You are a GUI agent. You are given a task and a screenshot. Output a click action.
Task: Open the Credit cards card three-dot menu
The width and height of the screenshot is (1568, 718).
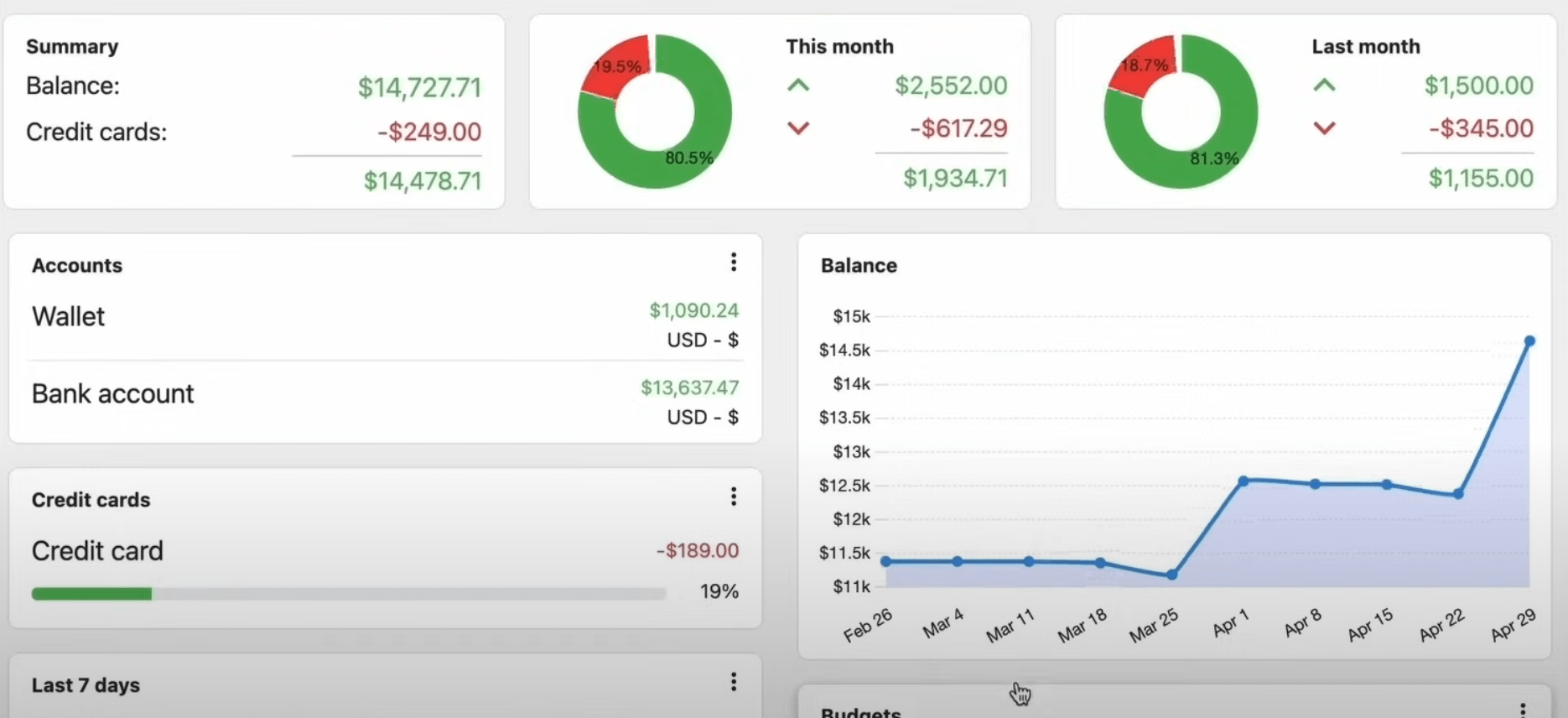point(734,497)
